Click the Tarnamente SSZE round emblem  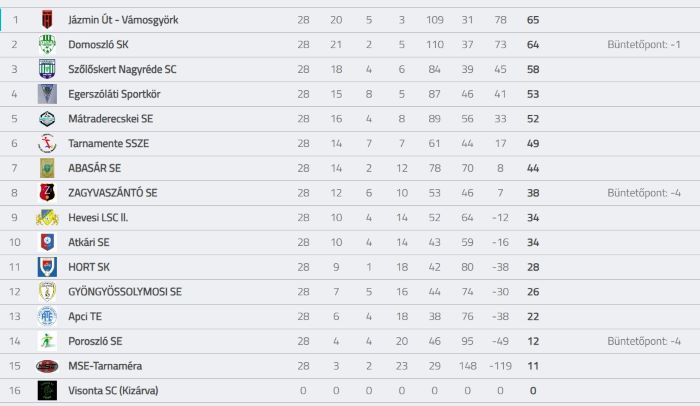click(47, 143)
